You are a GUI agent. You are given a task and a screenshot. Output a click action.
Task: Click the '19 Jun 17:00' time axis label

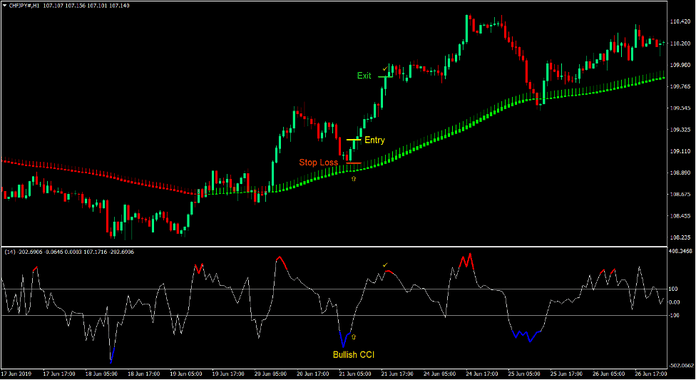(228, 374)
